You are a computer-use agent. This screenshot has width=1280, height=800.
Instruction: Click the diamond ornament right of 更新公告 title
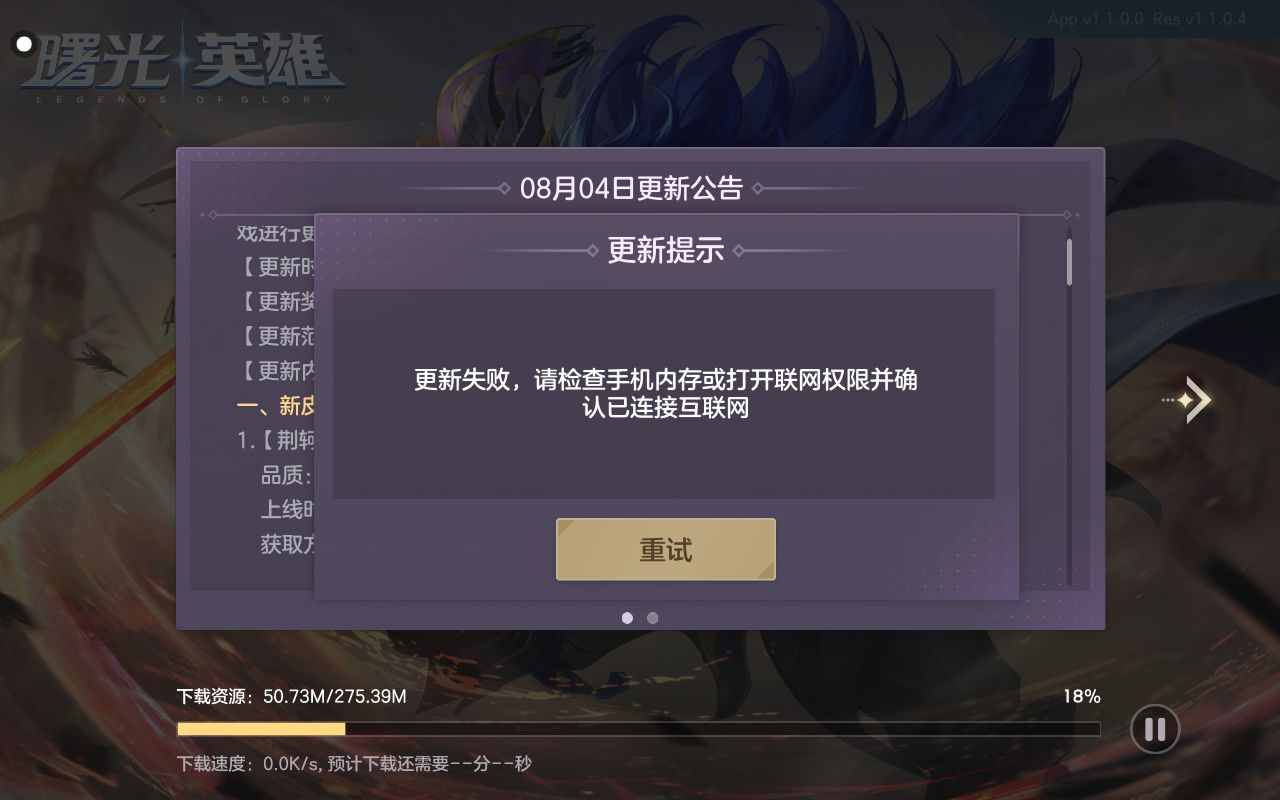click(758, 188)
